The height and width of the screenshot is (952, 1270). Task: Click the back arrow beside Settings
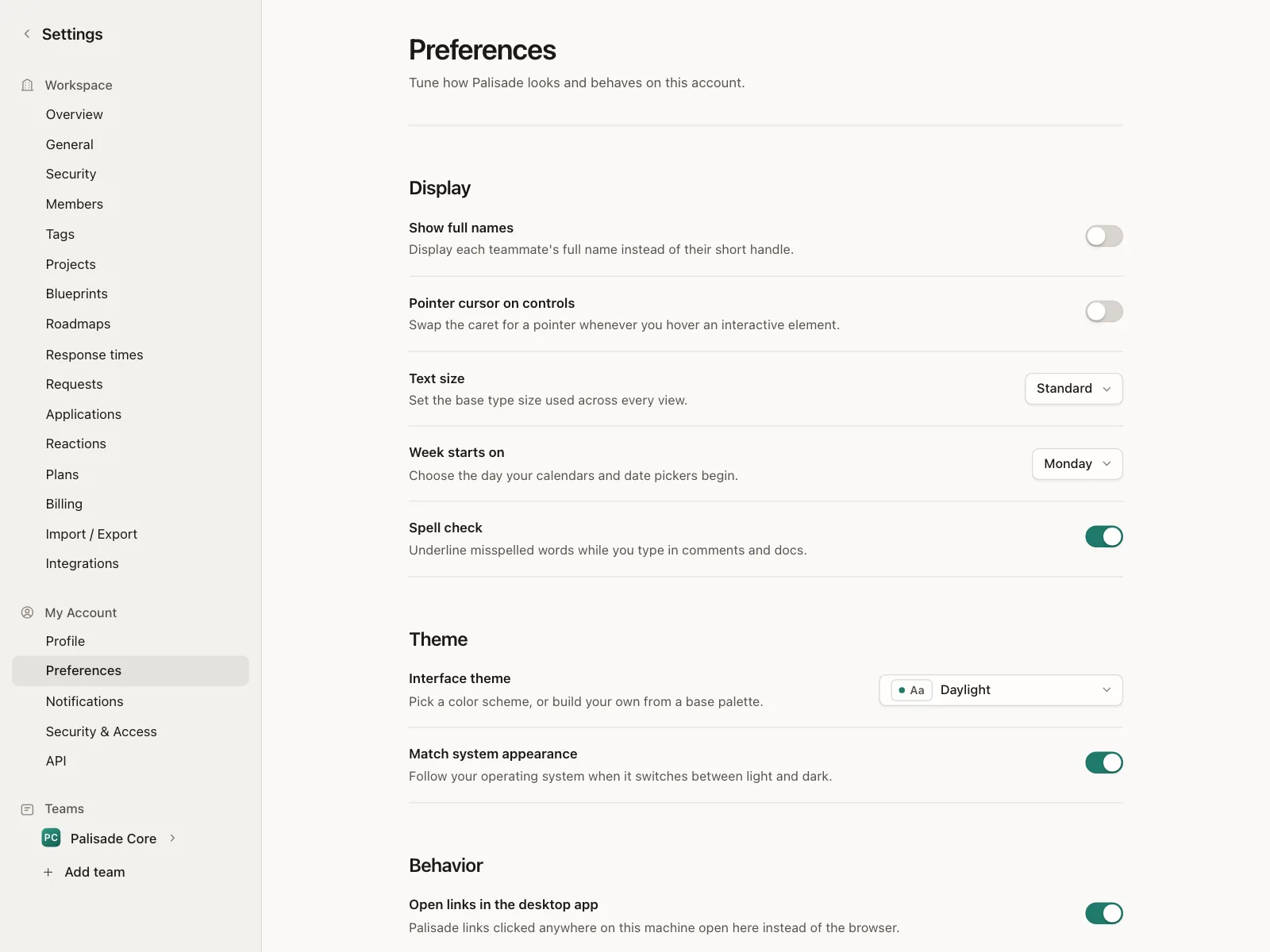(27, 34)
